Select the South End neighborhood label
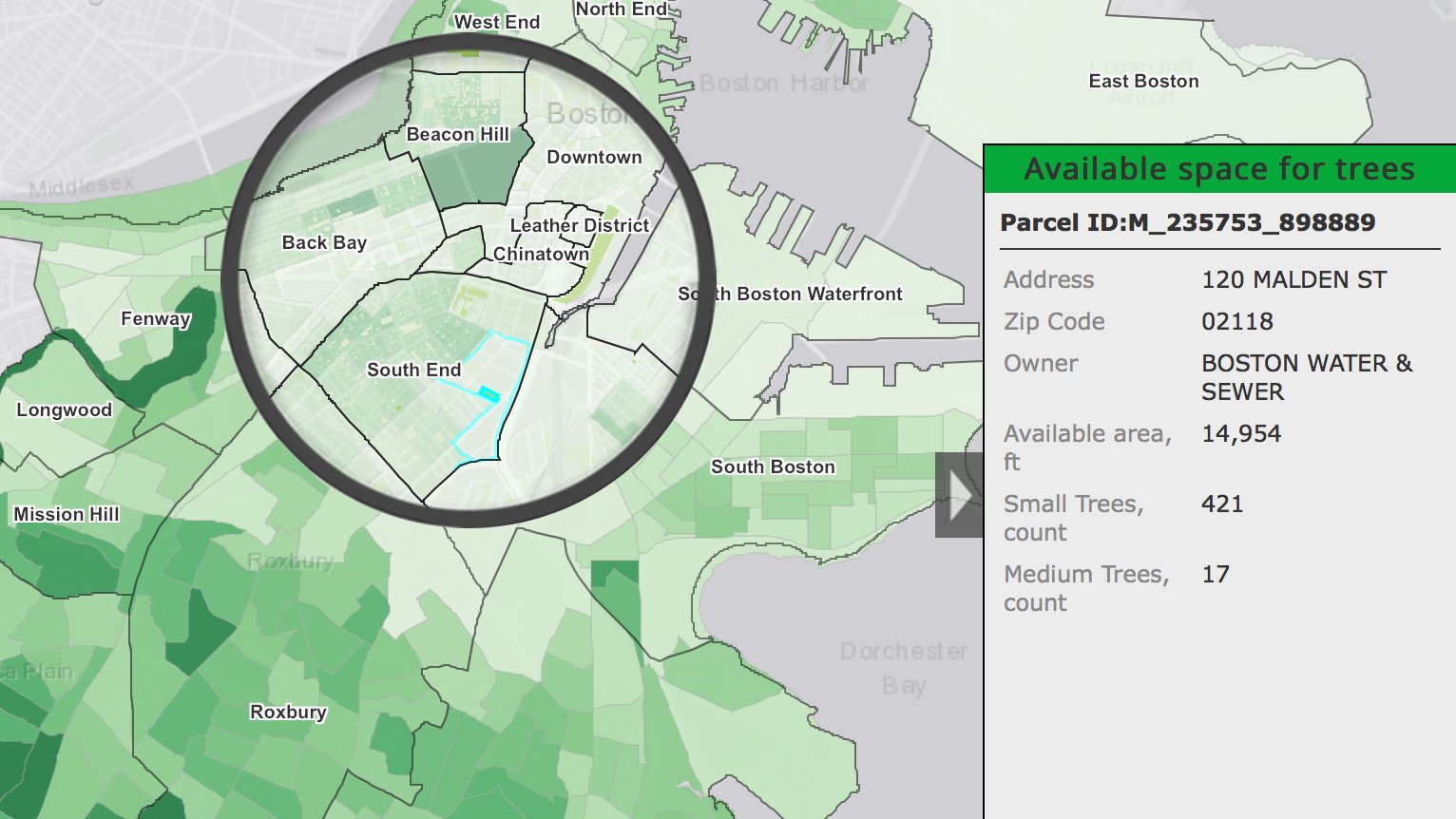 413,370
